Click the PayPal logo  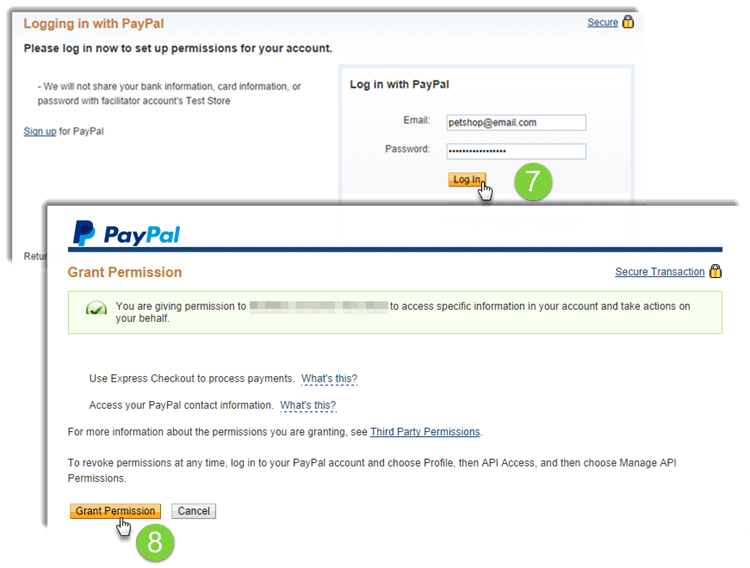coord(126,233)
